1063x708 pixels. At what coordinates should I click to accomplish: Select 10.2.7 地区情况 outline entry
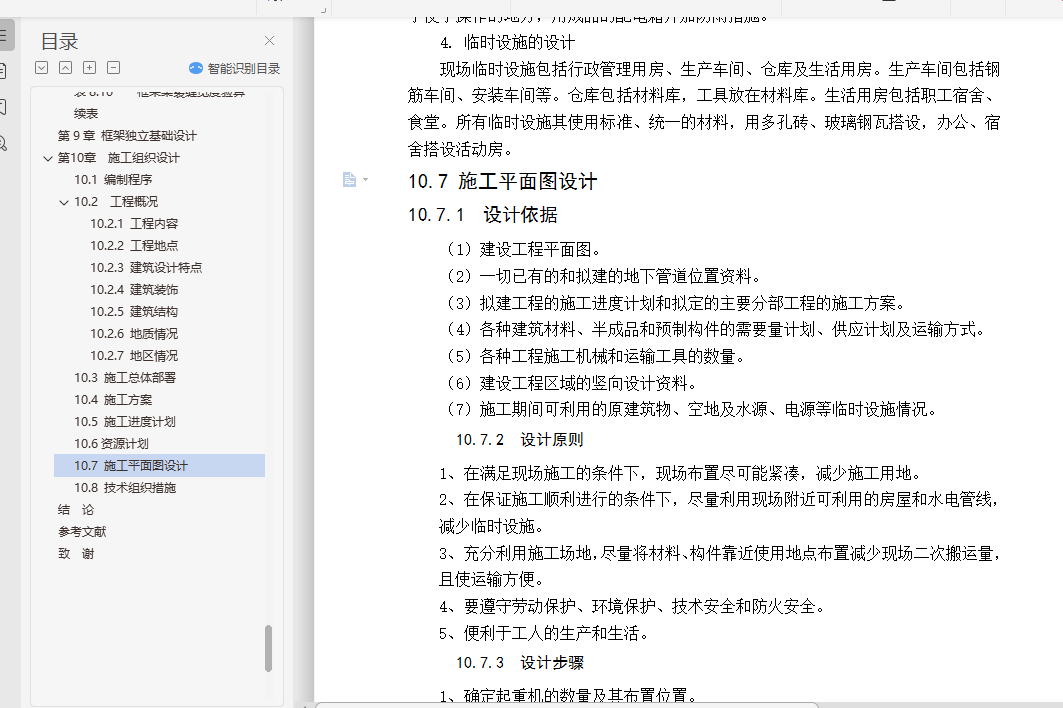134,355
